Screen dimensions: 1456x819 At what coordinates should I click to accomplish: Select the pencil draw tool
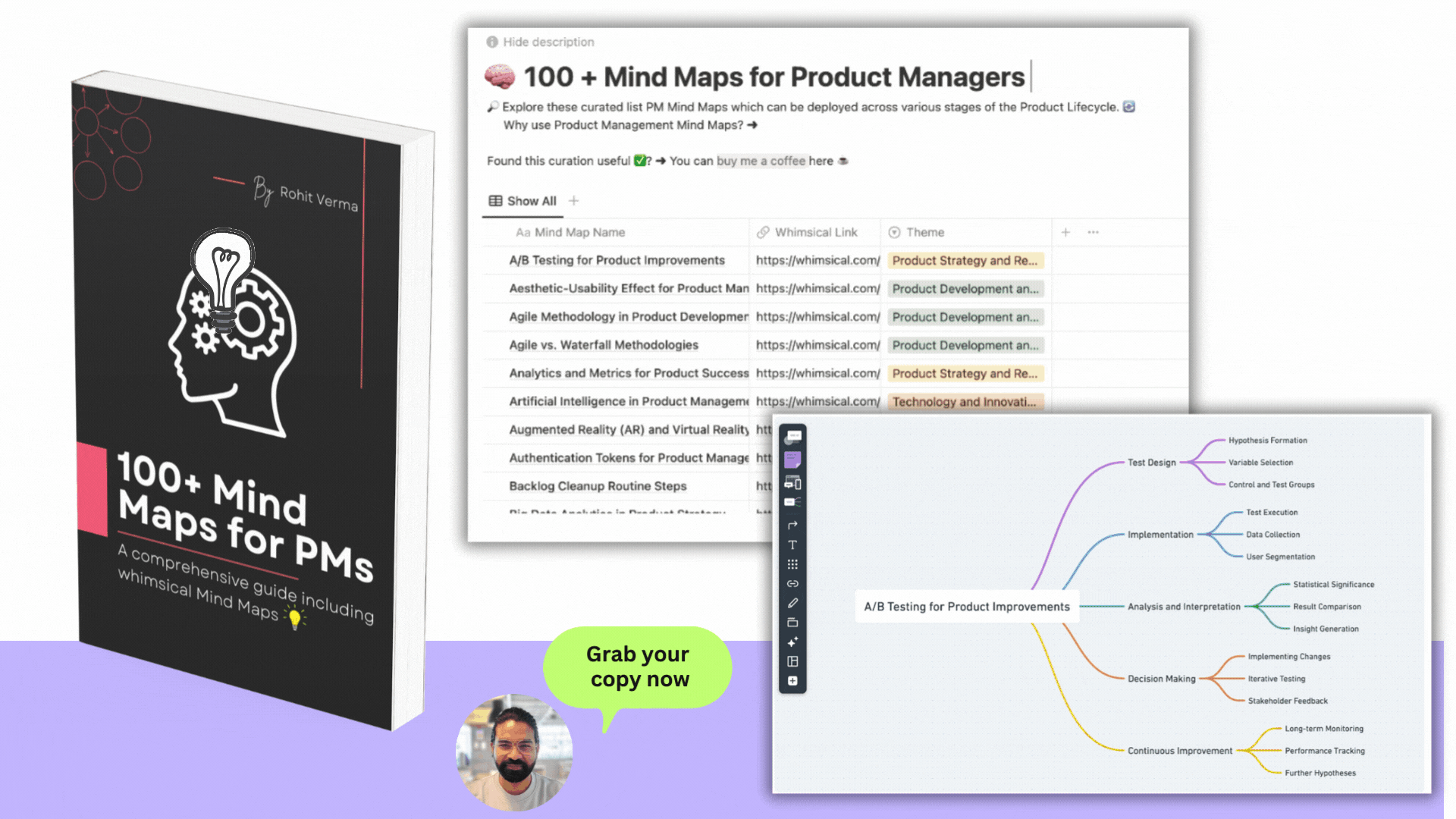click(792, 603)
